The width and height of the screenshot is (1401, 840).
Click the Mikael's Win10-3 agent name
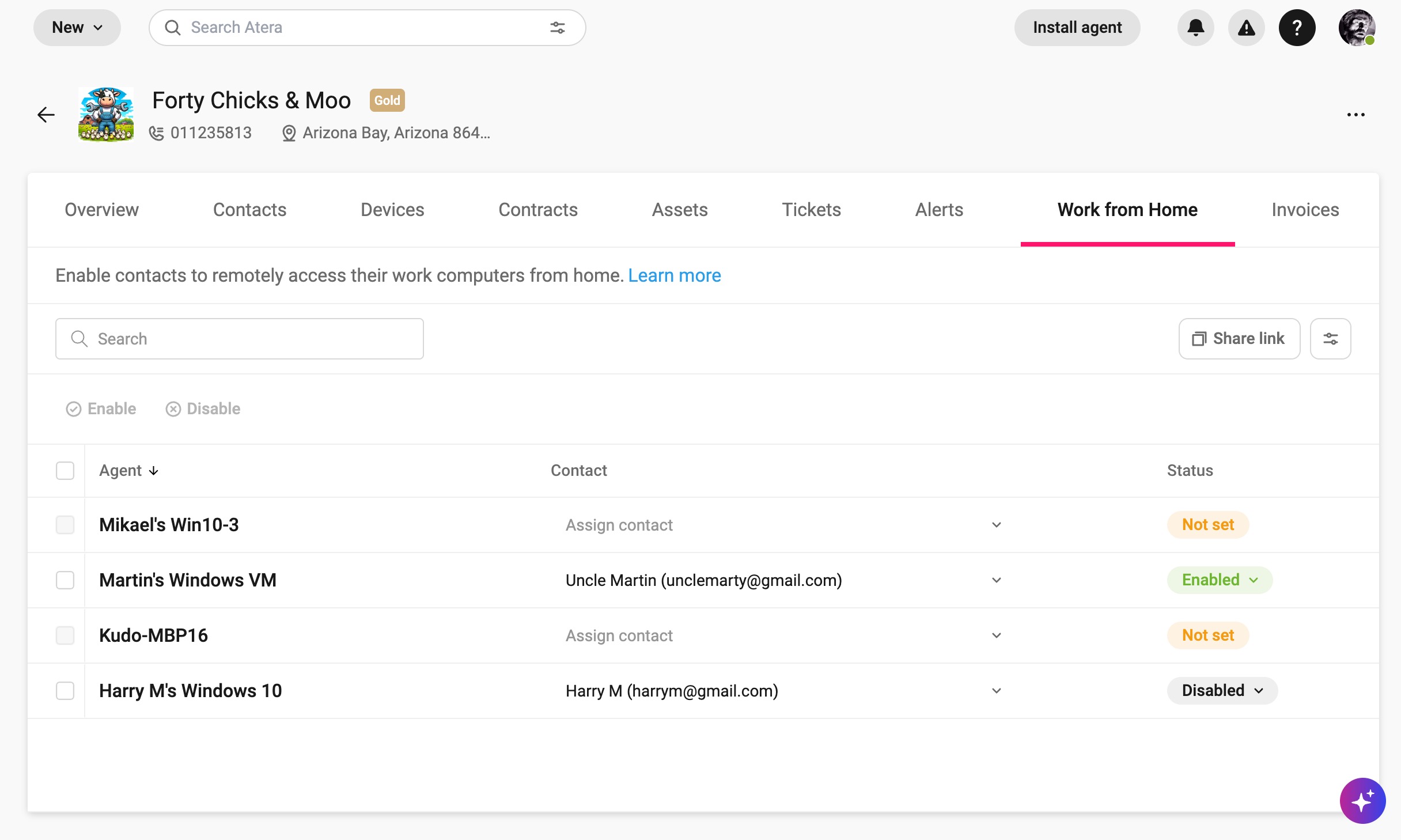click(169, 525)
